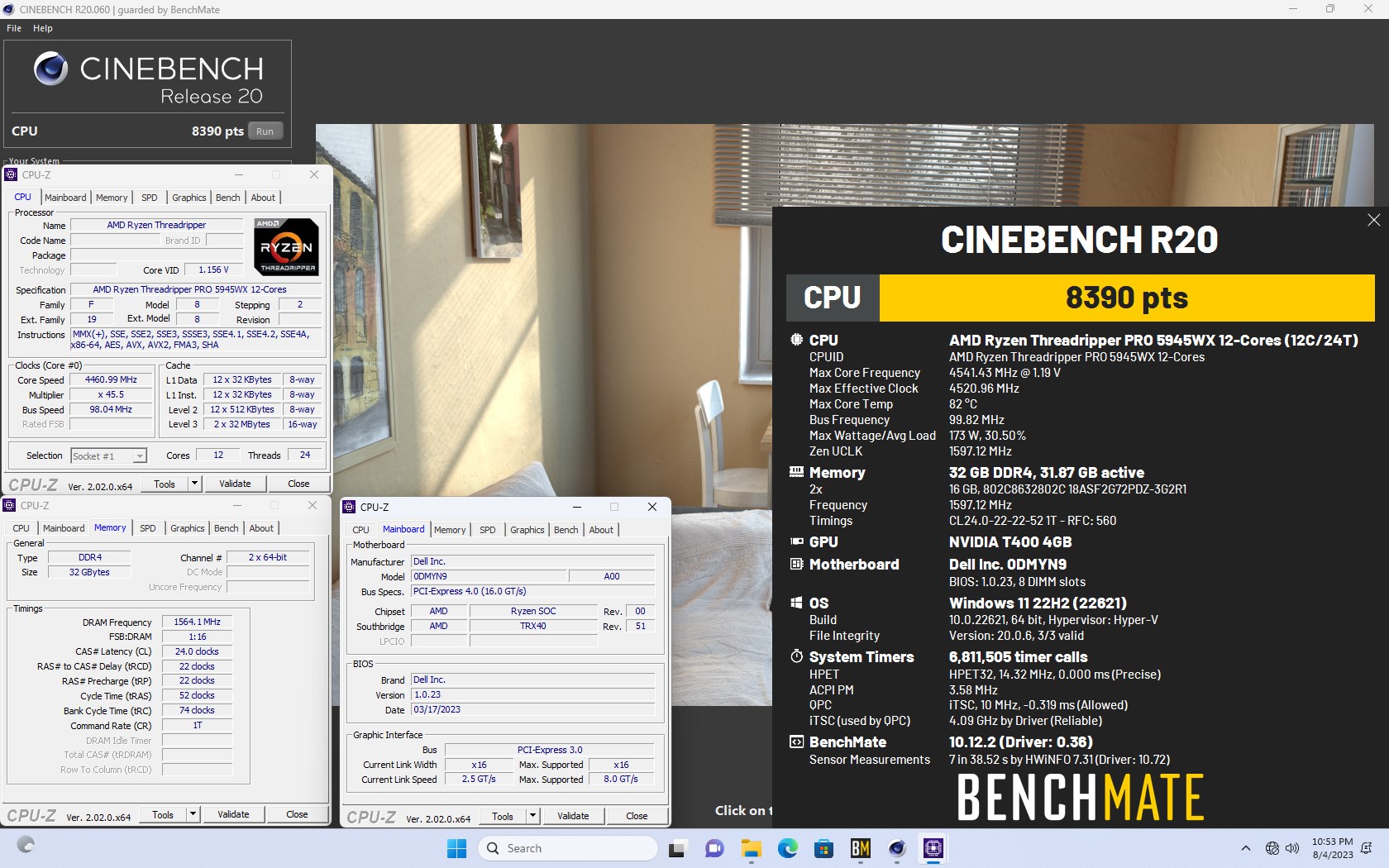Open the Chat app from the taskbar
Viewport: 1389px width, 868px height.
click(x=714, y=848)
